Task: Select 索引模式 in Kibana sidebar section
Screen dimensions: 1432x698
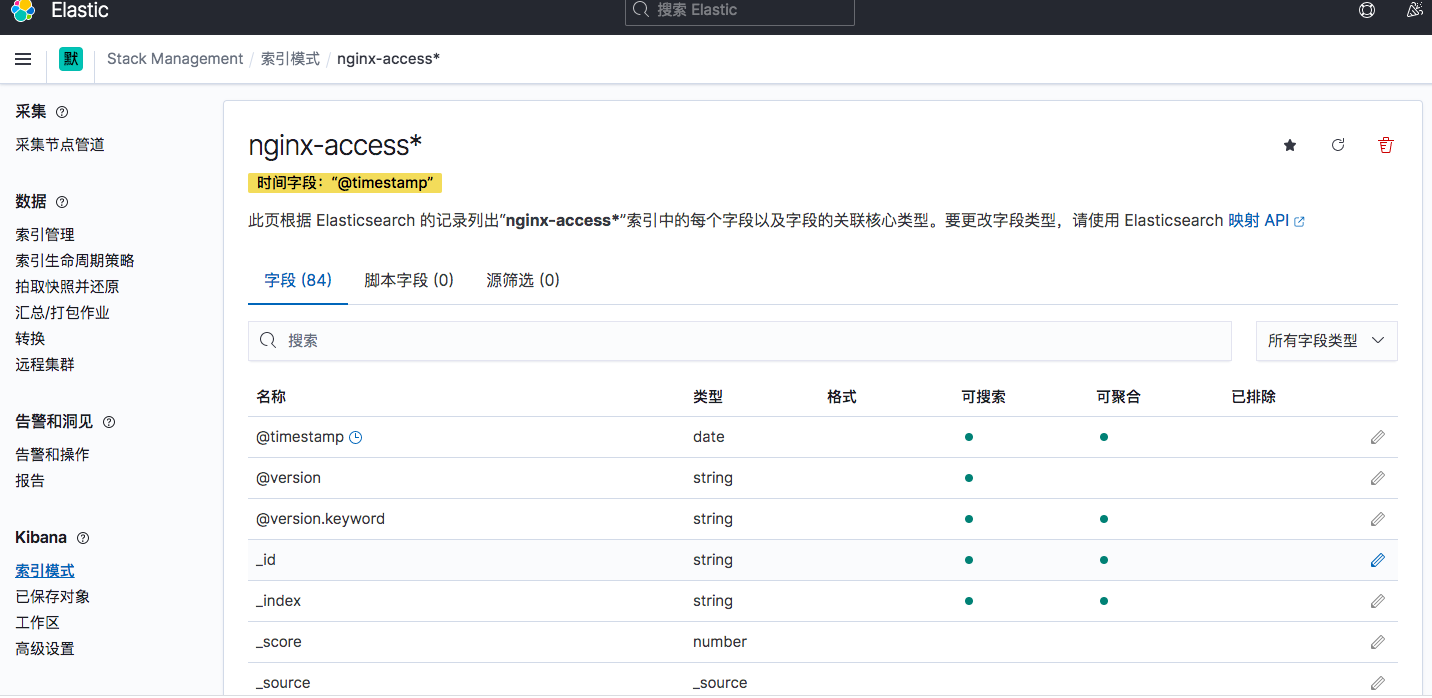Action: (45, 571)
